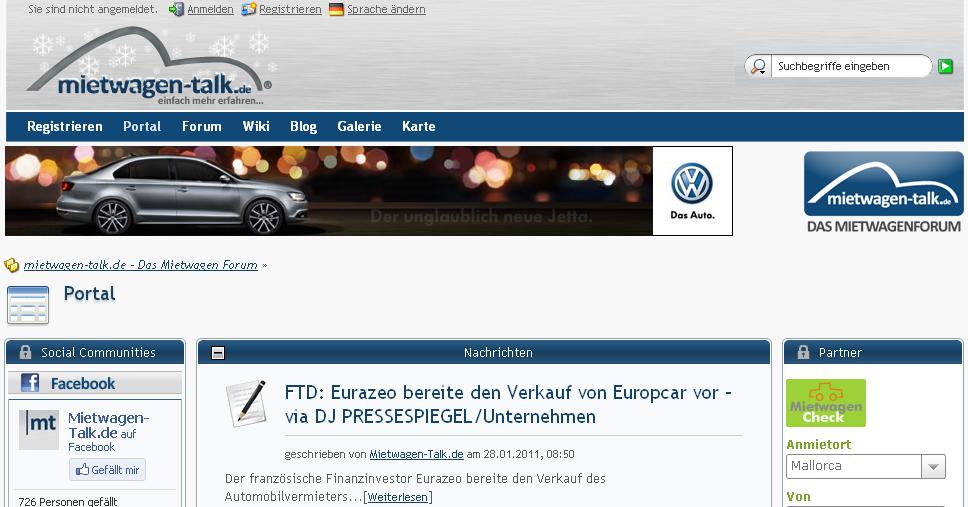Viewport: 968px width, 507px height.
Task: Open the Galerie menu item
Action: coord(359,126)
